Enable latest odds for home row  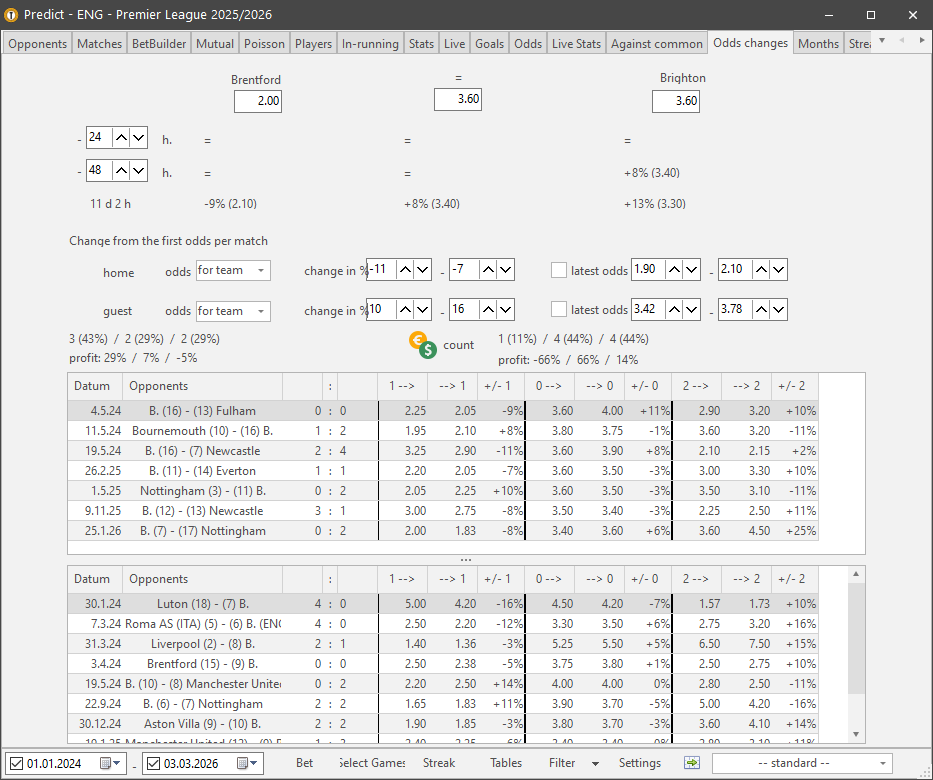(558, 269)
